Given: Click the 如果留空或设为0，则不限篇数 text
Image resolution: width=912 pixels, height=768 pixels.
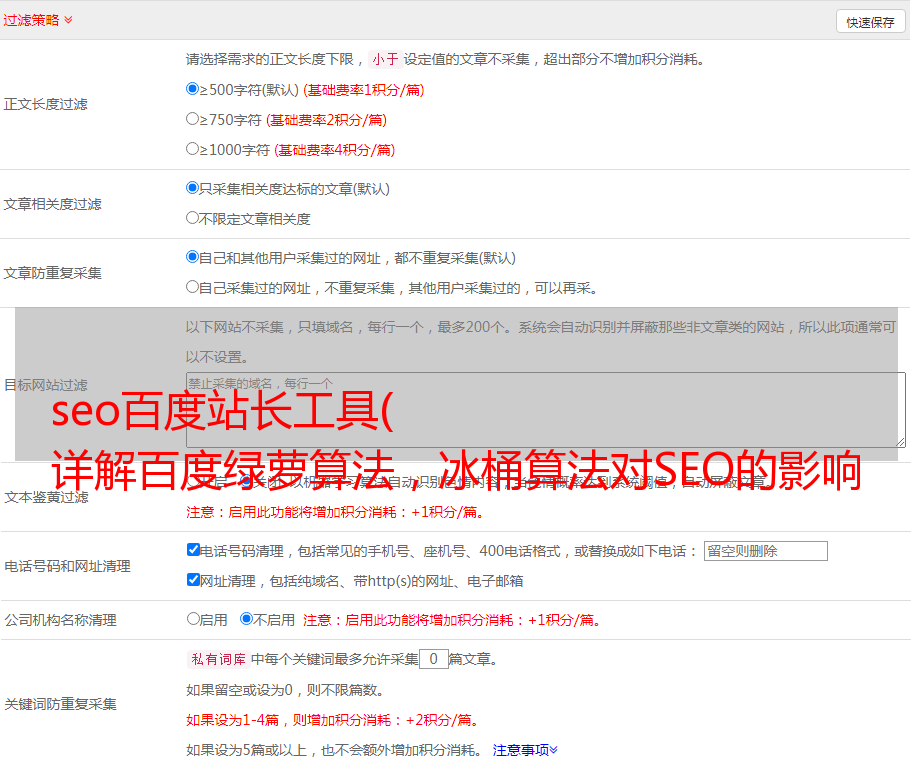Looking at the screenshot, I should (285, 691).
